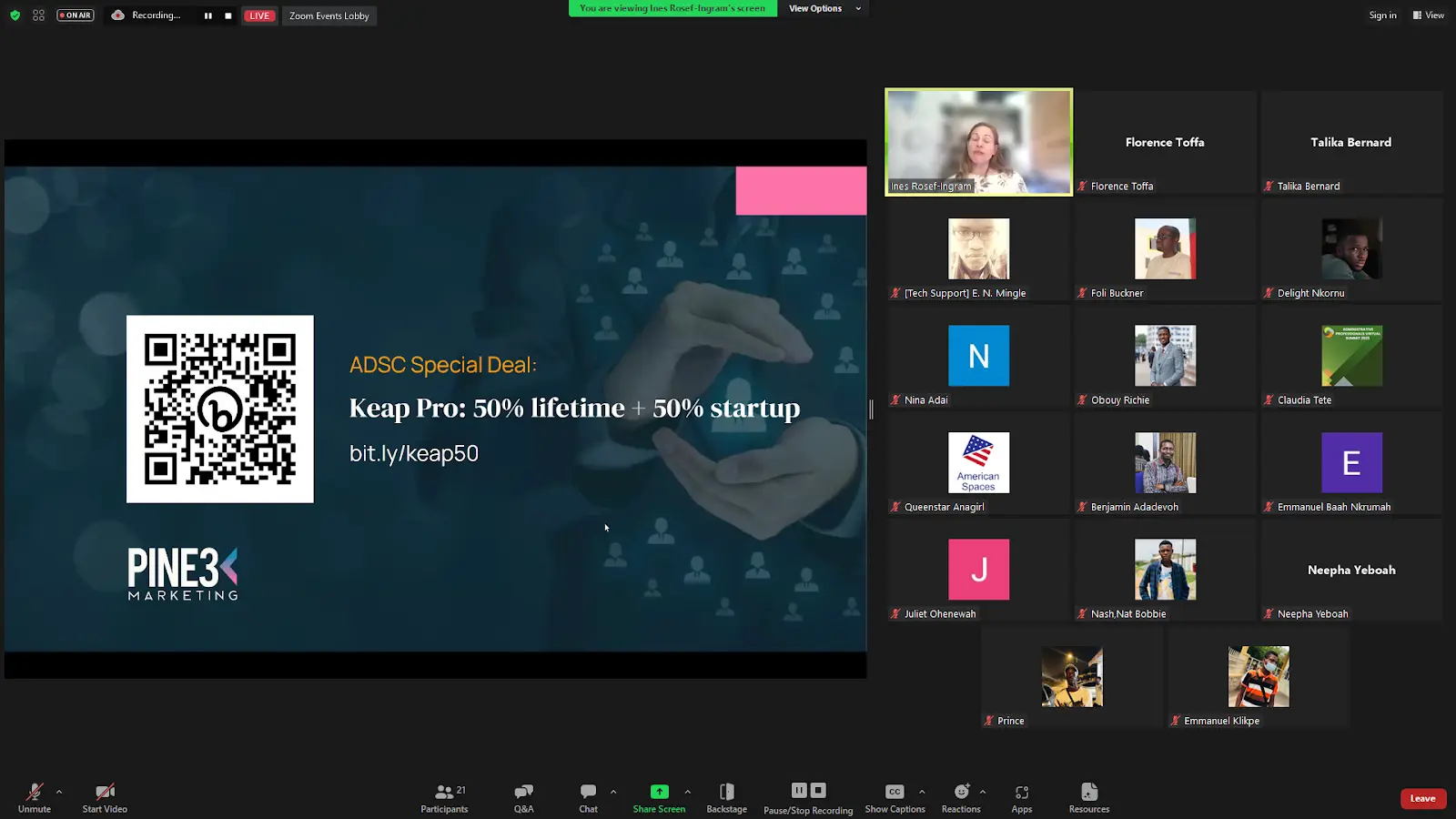Open the Backstage option

point(726,798)
